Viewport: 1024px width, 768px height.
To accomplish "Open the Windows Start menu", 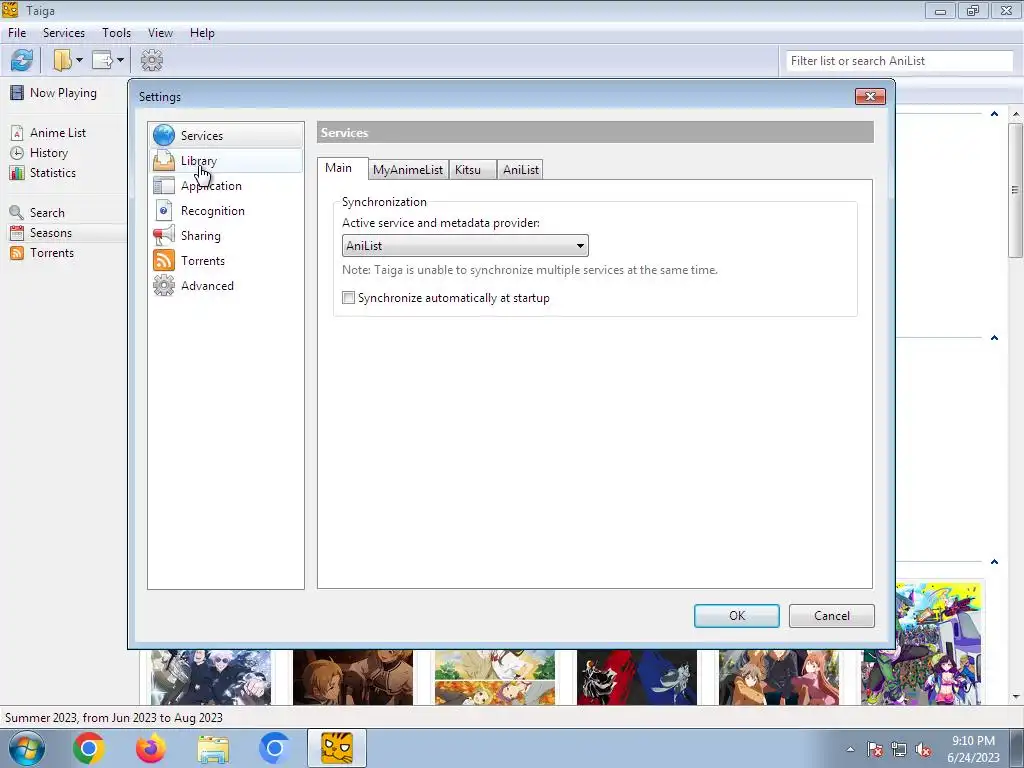I will [27, 748].
